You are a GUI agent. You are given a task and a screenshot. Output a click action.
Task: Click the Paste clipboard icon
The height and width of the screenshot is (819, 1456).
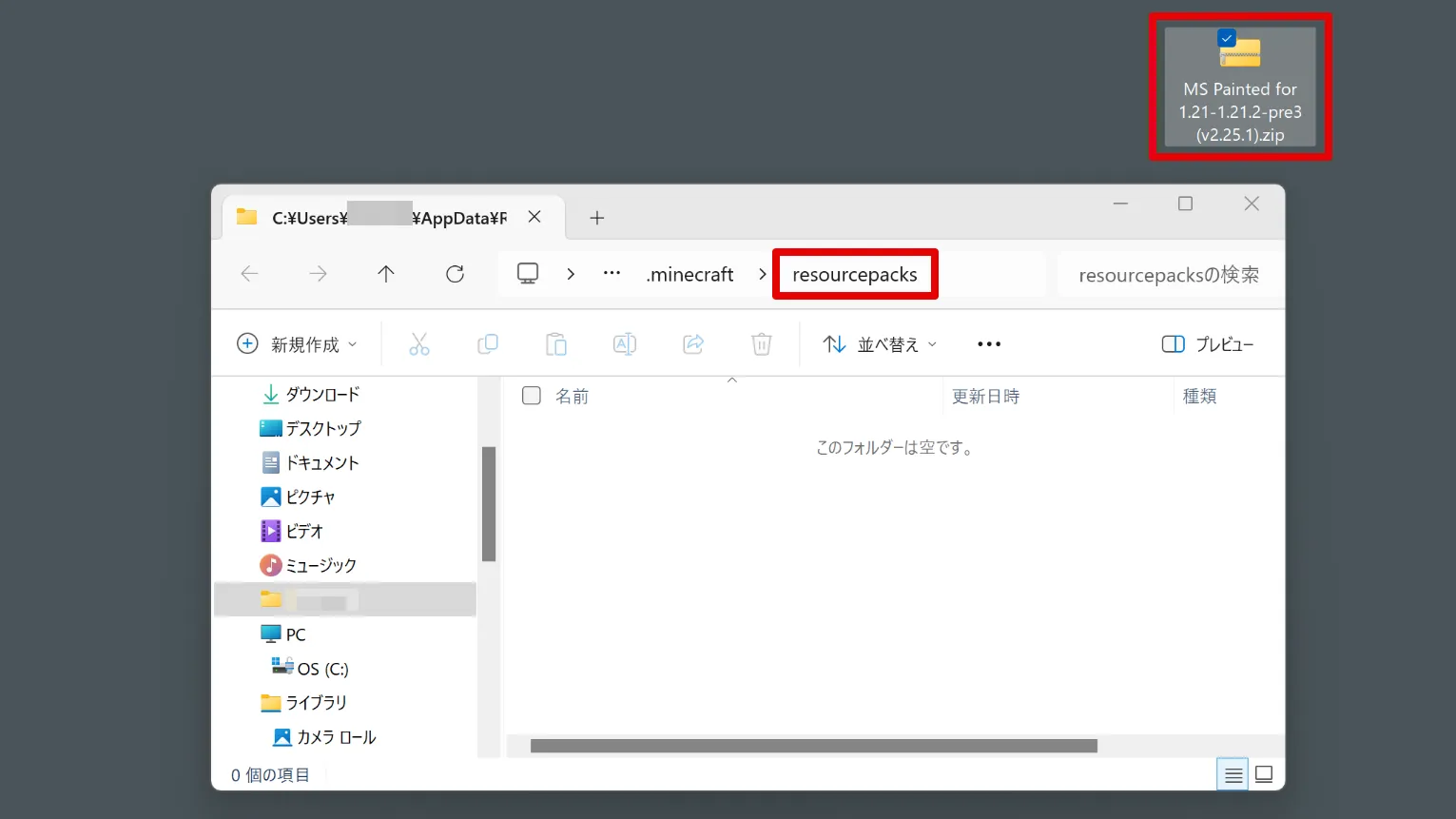click(x=556, y=344)
